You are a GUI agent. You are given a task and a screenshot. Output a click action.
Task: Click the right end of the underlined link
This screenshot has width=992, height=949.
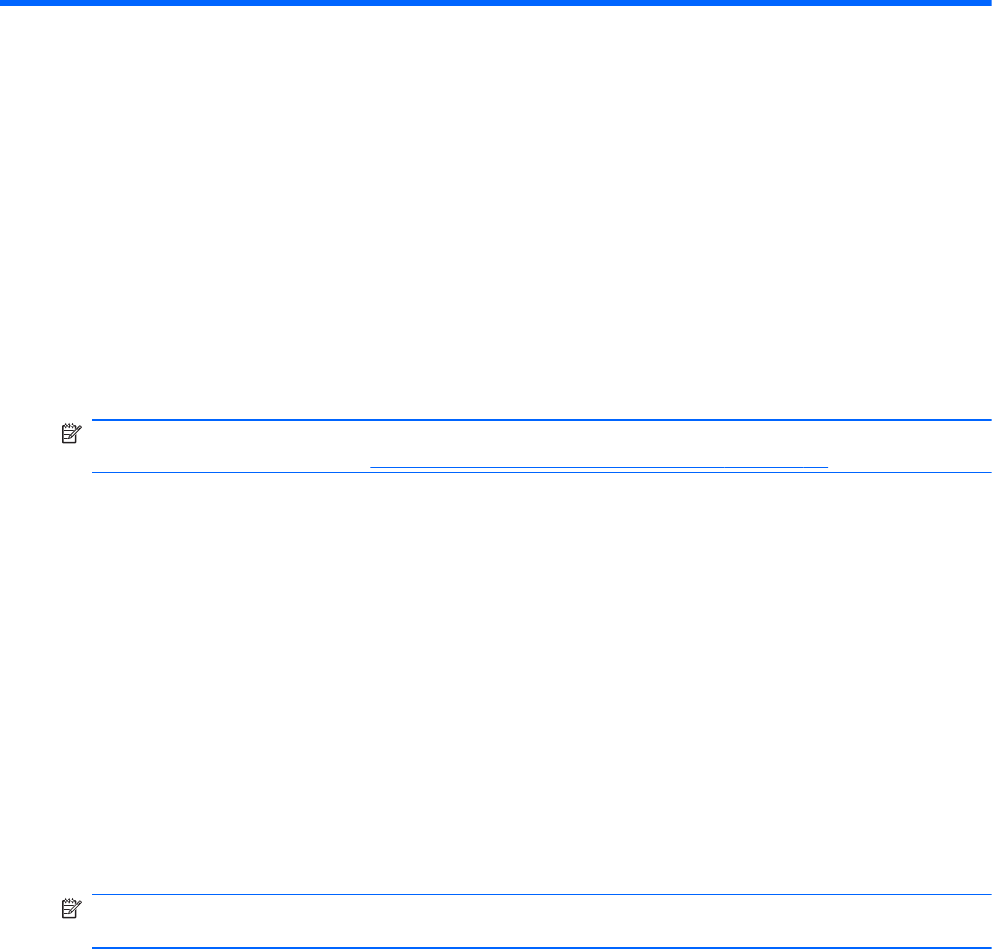pos(826,467)
